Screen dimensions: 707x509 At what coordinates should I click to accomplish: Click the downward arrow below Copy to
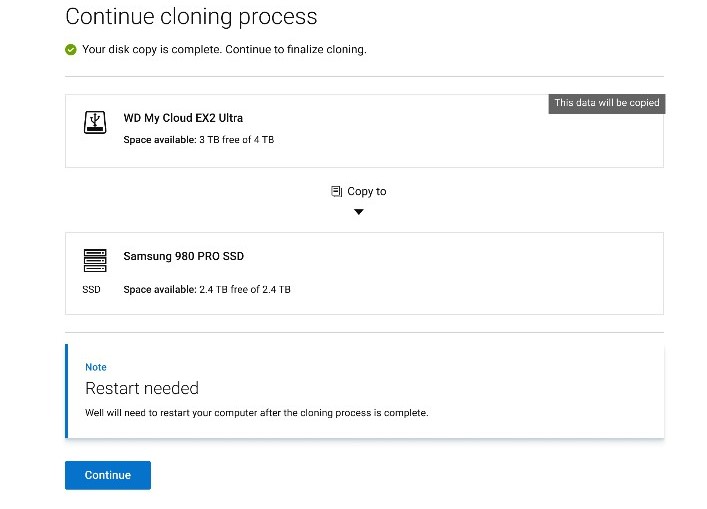coord(359,212)
